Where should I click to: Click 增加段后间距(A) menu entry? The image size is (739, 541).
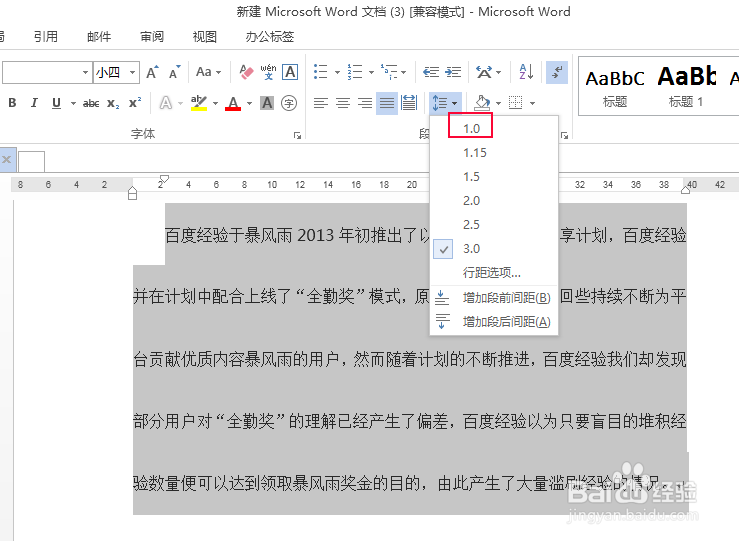[x=494, y=322]
